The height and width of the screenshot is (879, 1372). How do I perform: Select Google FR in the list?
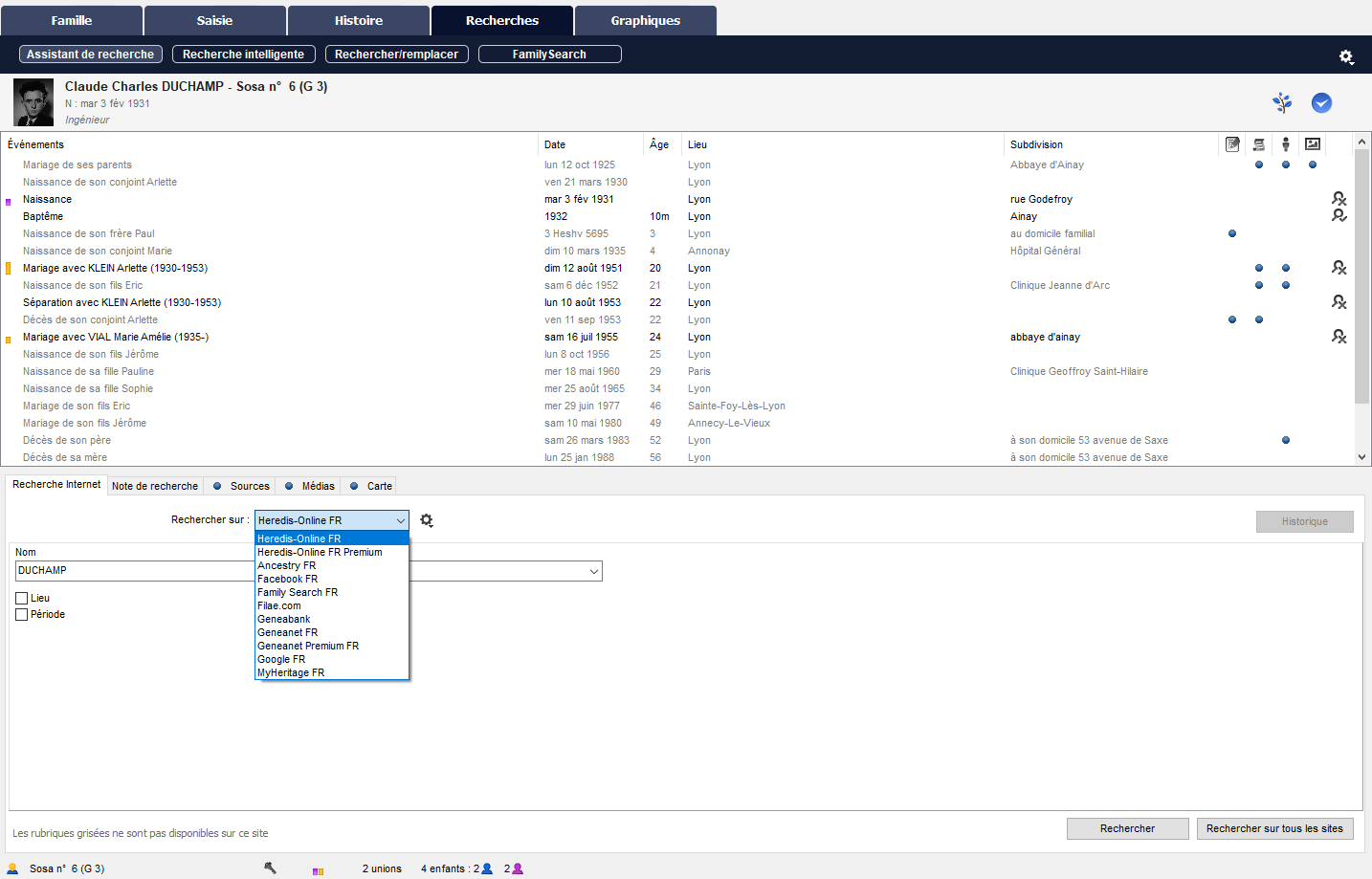pyautogui.click(x=332, y=659)
